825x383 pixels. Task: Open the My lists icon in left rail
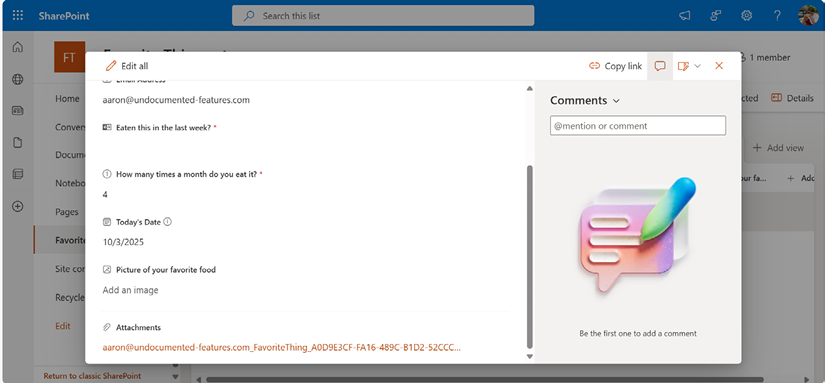coord(17,174)
